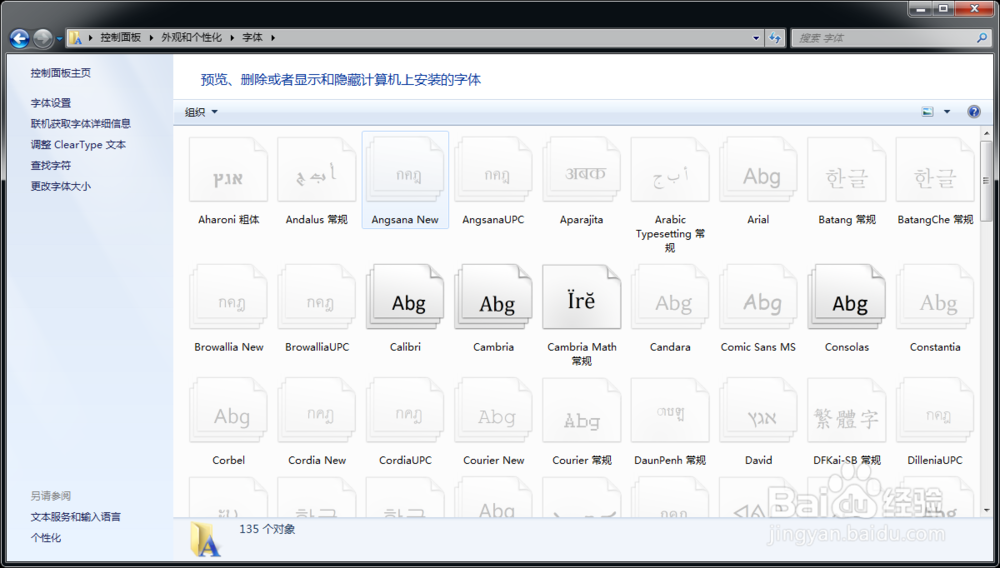Select the CordiaUPC font icon
The image size is (1000, 568).
[405, 411]
